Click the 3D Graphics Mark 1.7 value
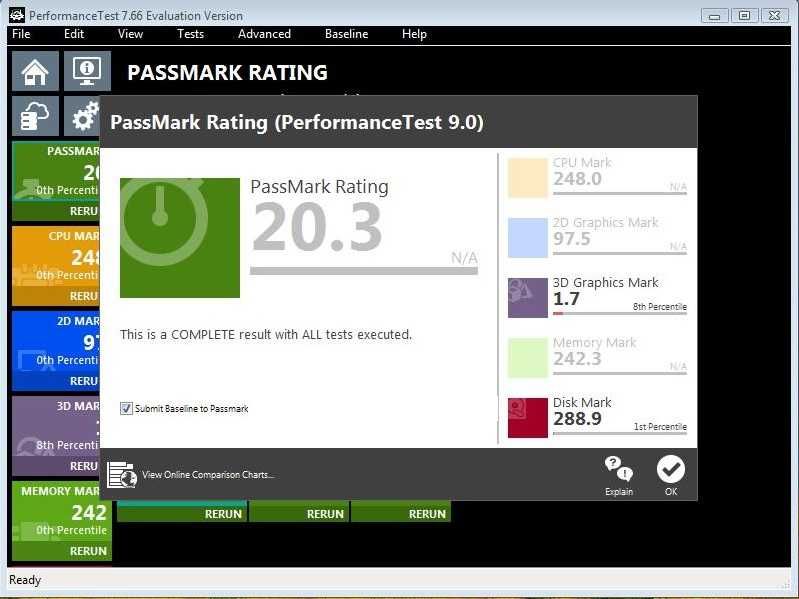This screenshot has width=799, height=599. 566,299
